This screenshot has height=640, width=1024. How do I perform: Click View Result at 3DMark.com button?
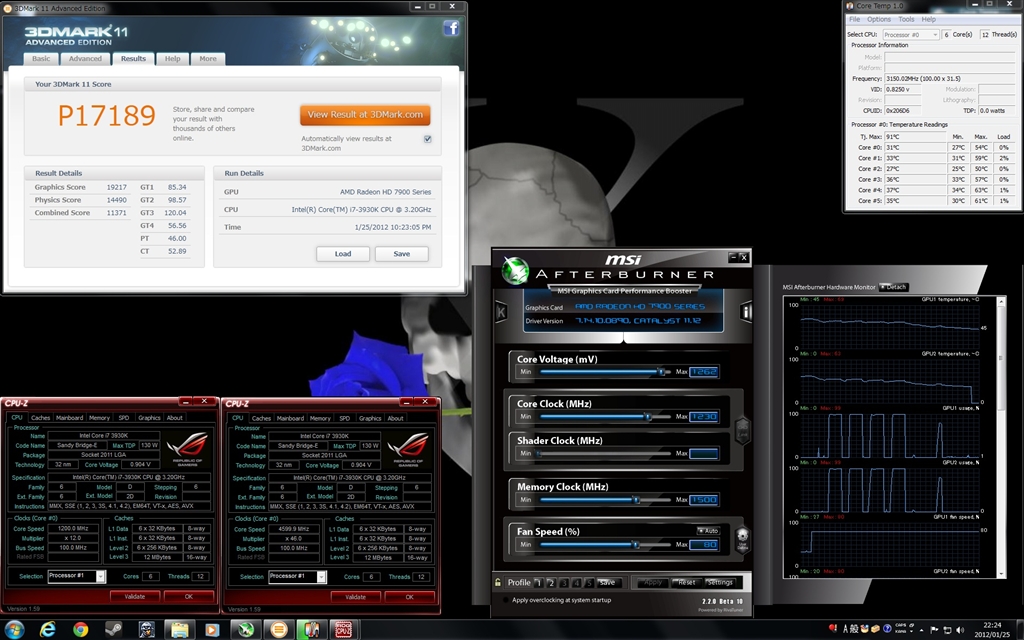365,114
